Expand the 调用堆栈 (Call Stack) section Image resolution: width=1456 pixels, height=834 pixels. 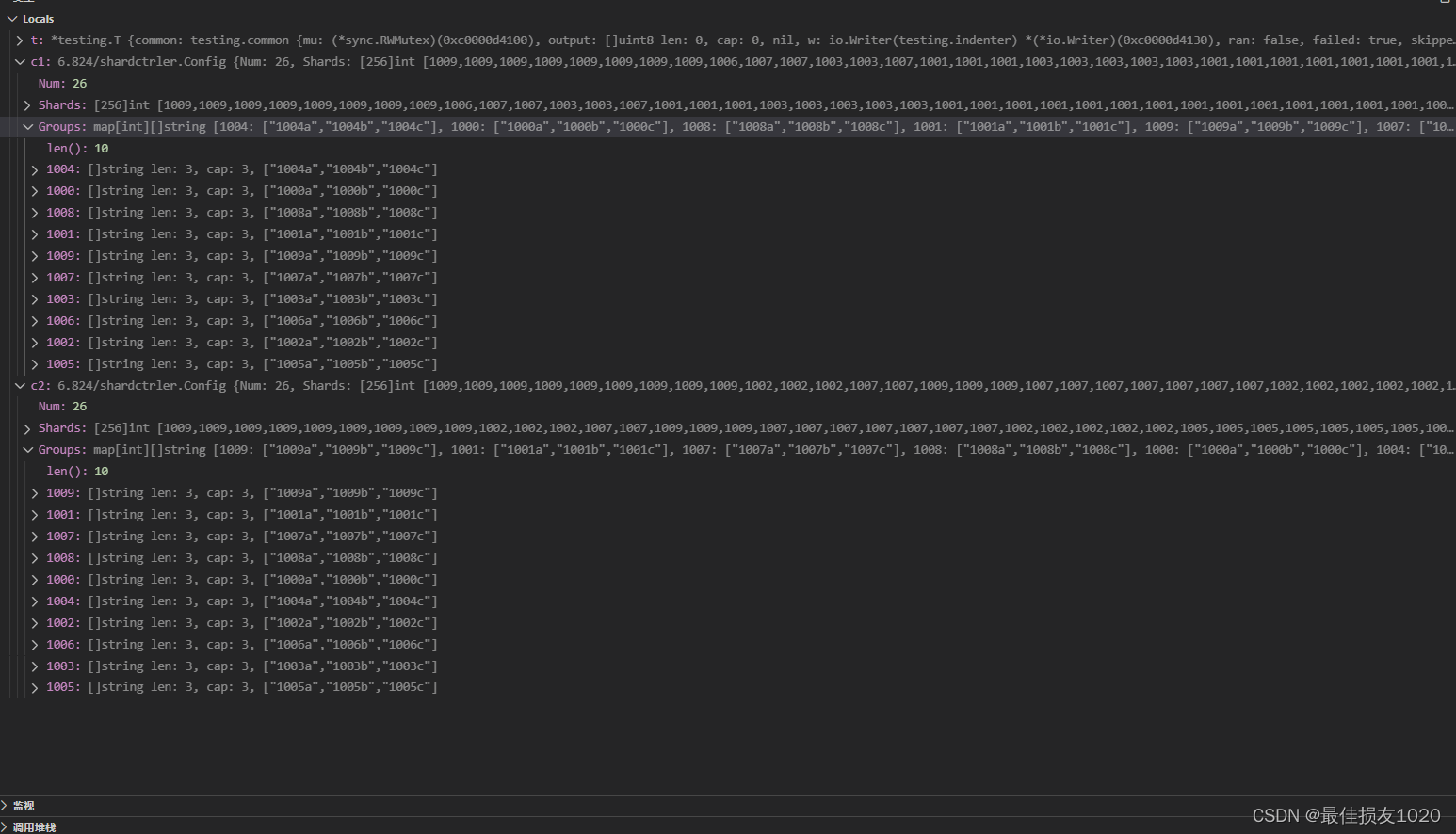click(6, 827)
